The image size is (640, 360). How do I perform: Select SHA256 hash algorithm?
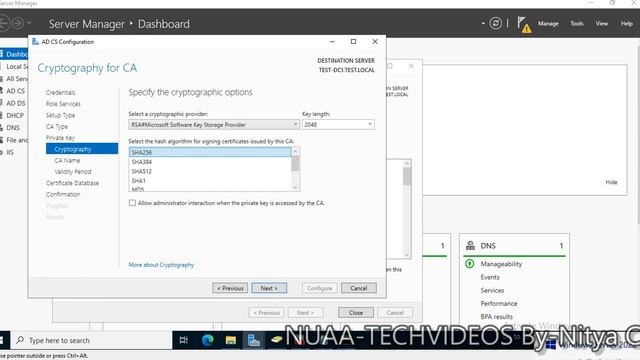[210, 152]
